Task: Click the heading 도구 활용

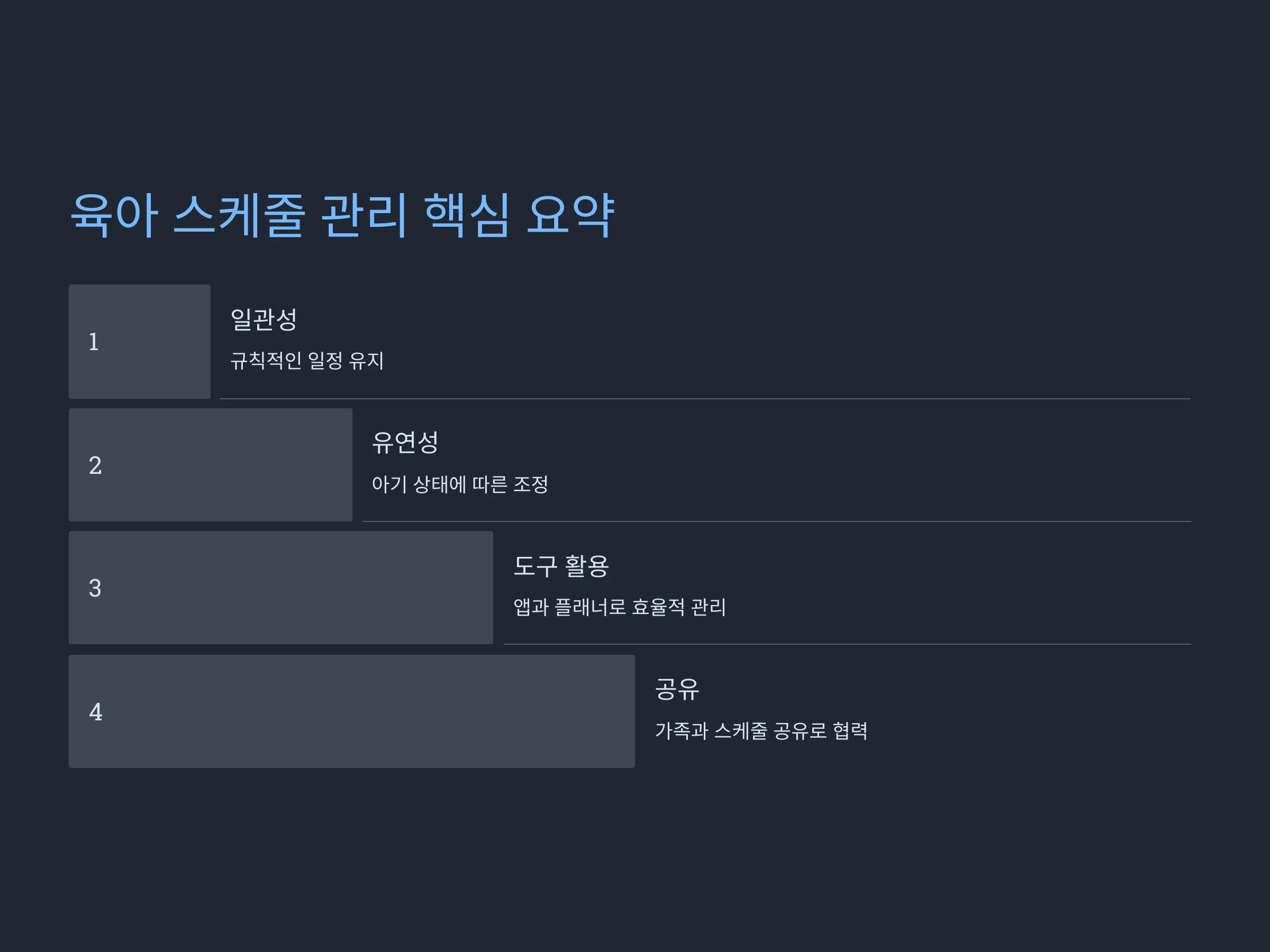Action: click(x=561, y=566)
